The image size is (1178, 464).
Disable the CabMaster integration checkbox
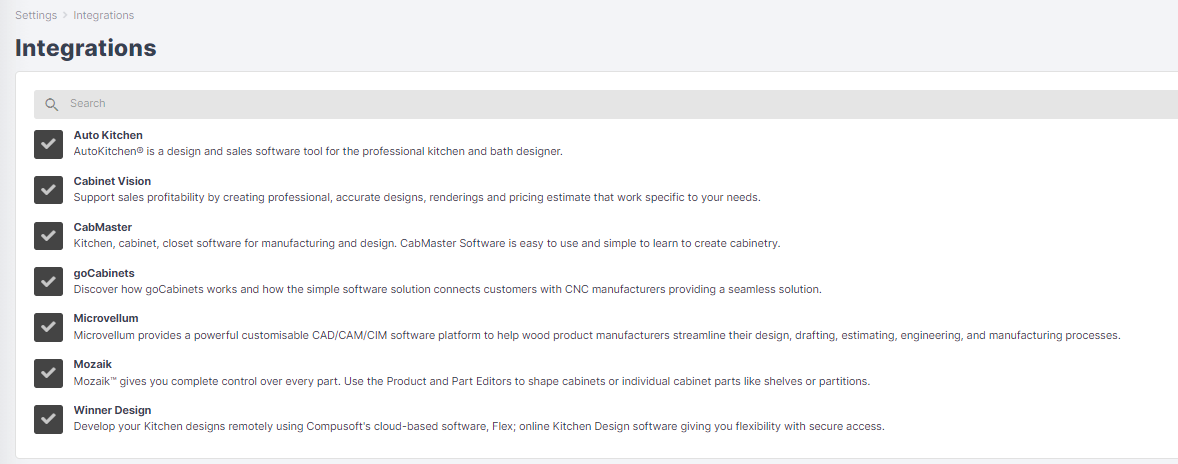48,236
